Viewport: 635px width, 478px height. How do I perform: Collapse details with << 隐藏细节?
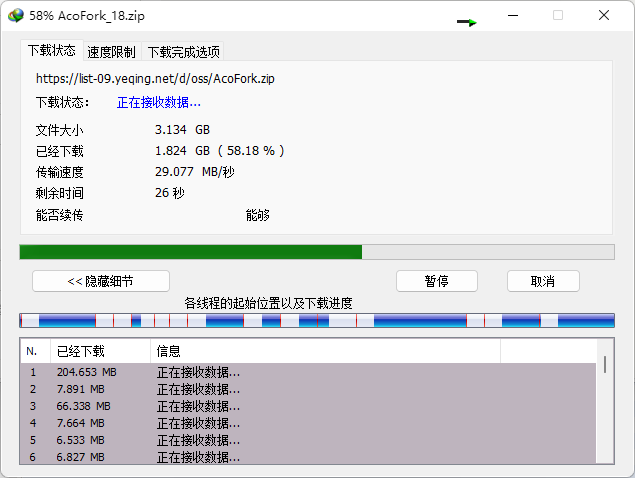pos(101,281)
